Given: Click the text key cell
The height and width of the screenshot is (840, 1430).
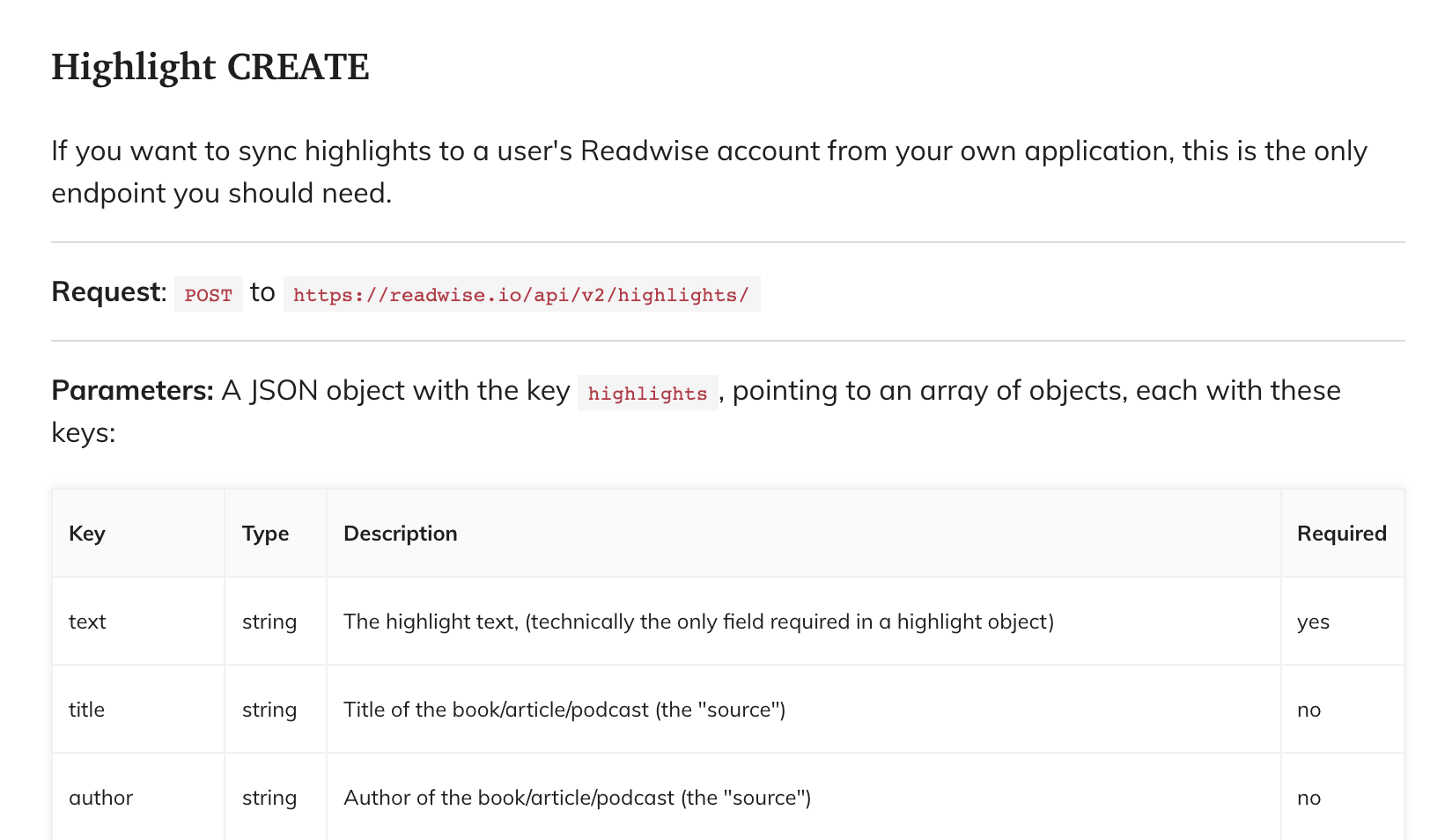Looking at the screenshot, I should pyautogui.click(x=87, y=622).
